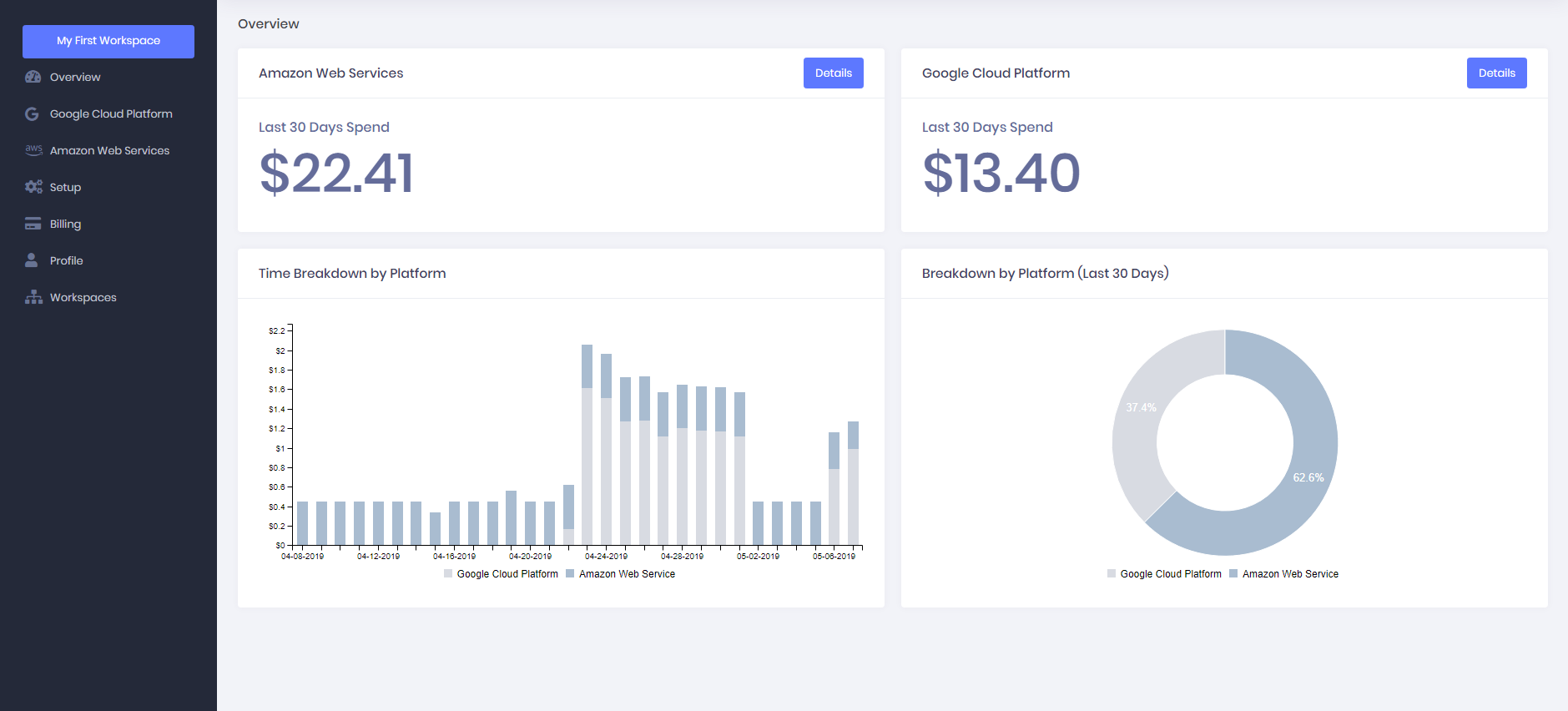The height and width of the screenshot is (711, 1568).
Task: Click the Google G icon in sidebar
Action: point(32,113)
